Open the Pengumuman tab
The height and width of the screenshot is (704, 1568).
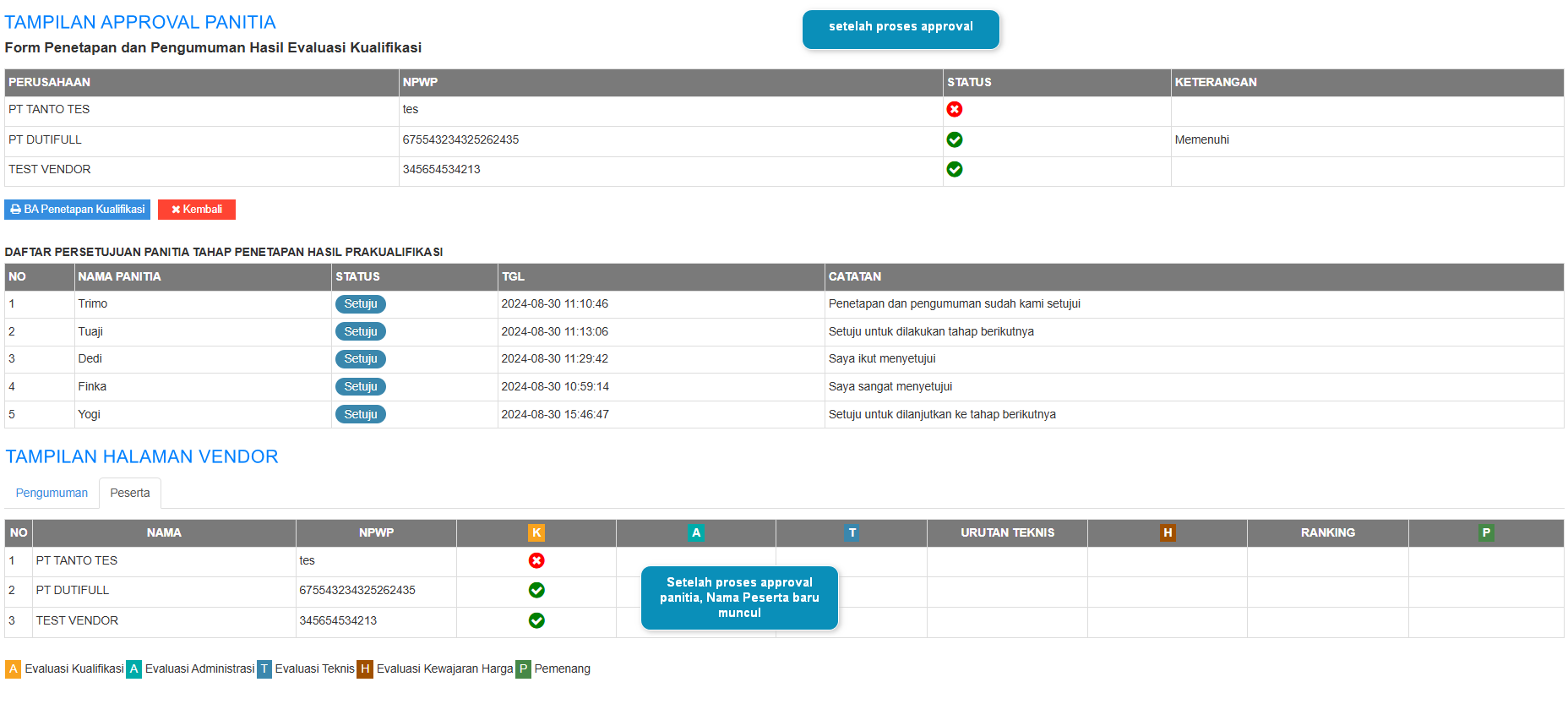(52, 493)
